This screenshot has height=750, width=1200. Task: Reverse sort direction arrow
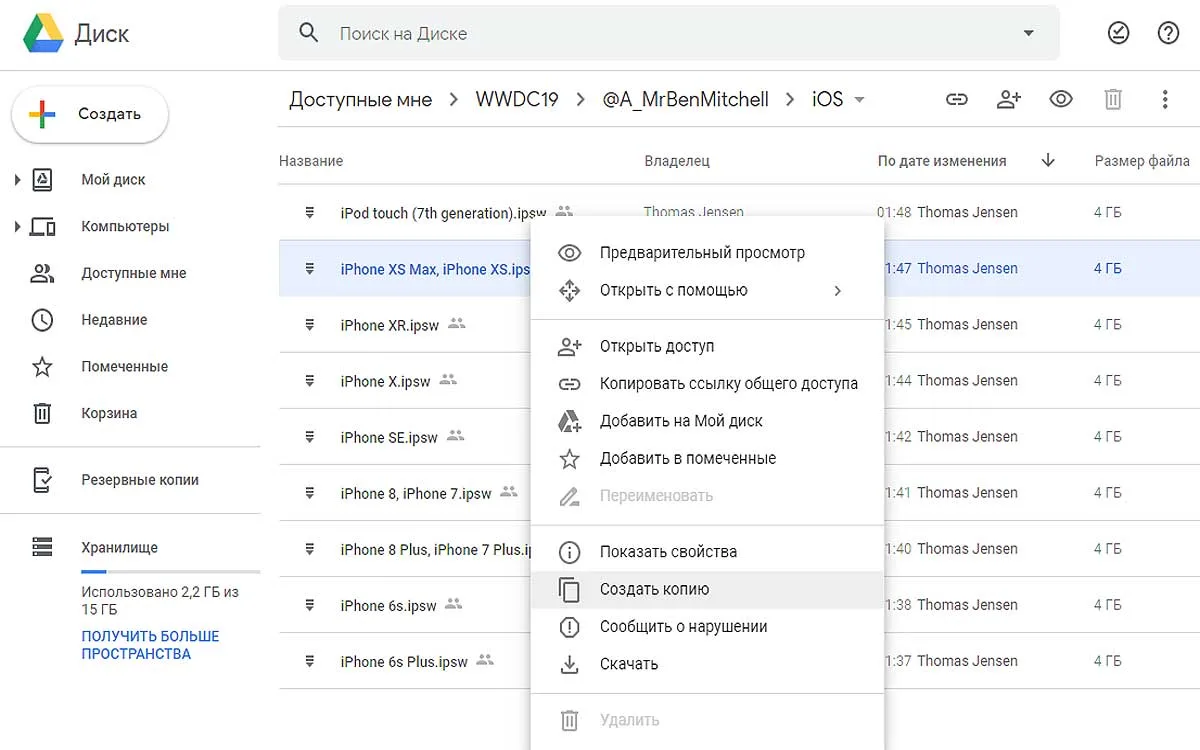[x=1048, y=161]
